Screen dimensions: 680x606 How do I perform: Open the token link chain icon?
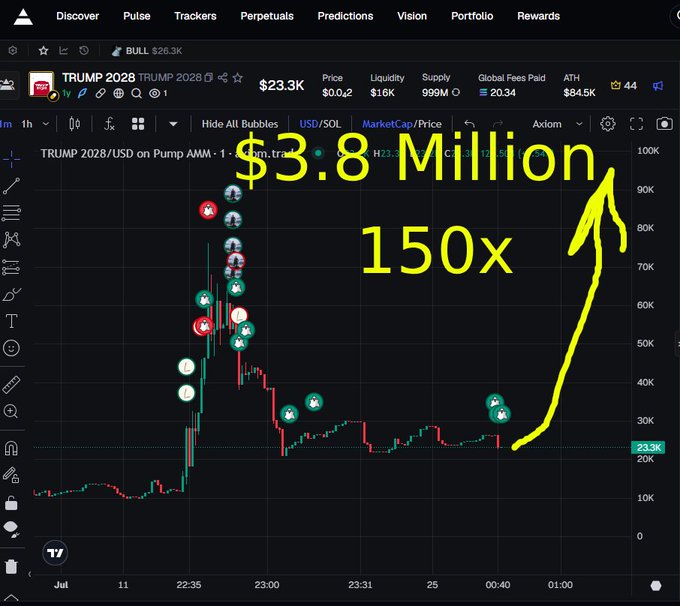click(x=100, y=93)
